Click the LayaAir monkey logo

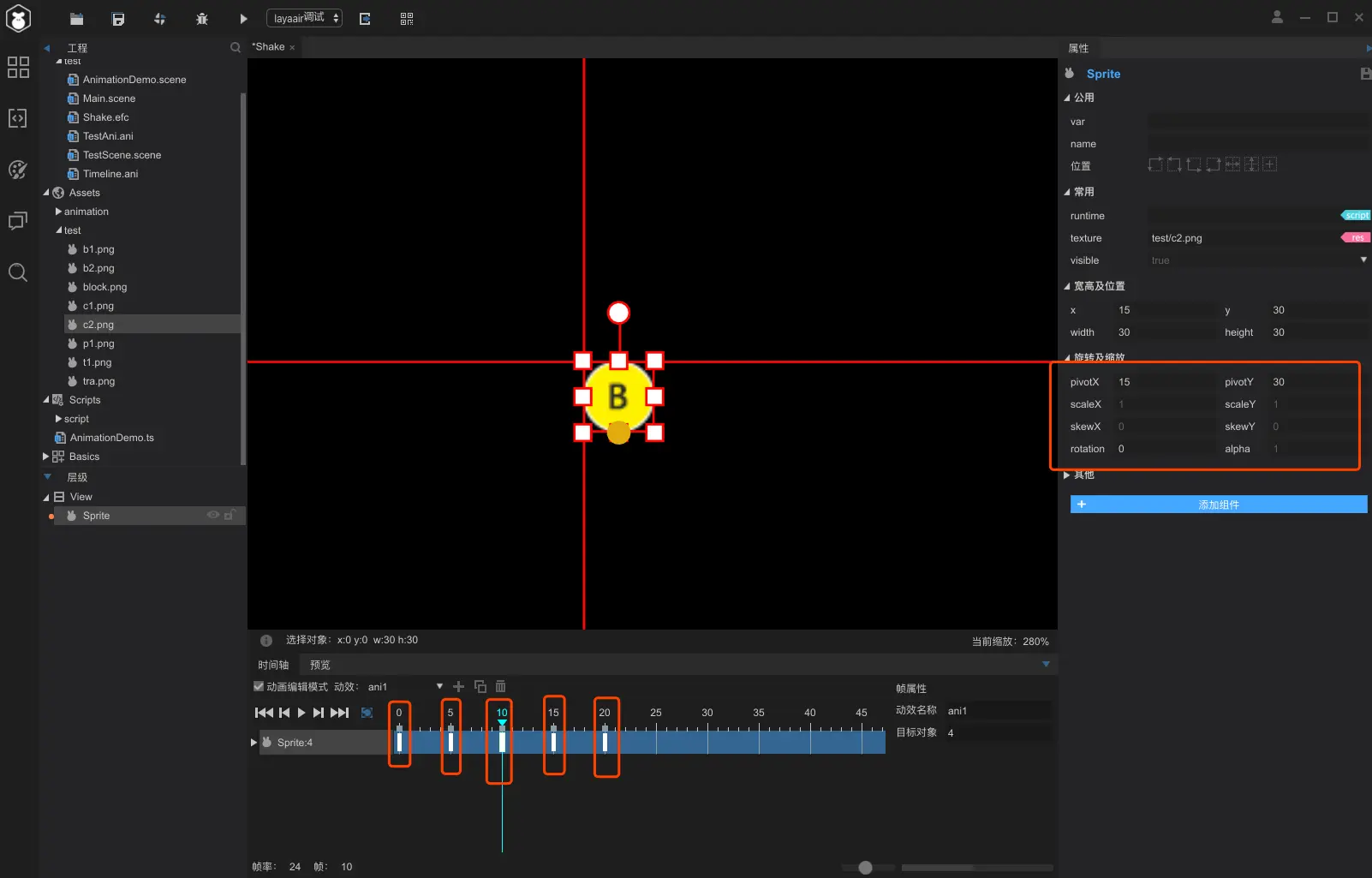(x=18, y=18)
